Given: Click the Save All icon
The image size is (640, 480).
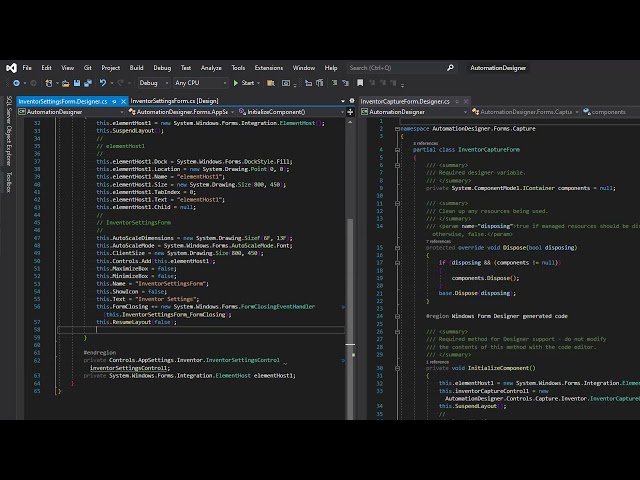Looking at the screenshot, I should (88, 83).
